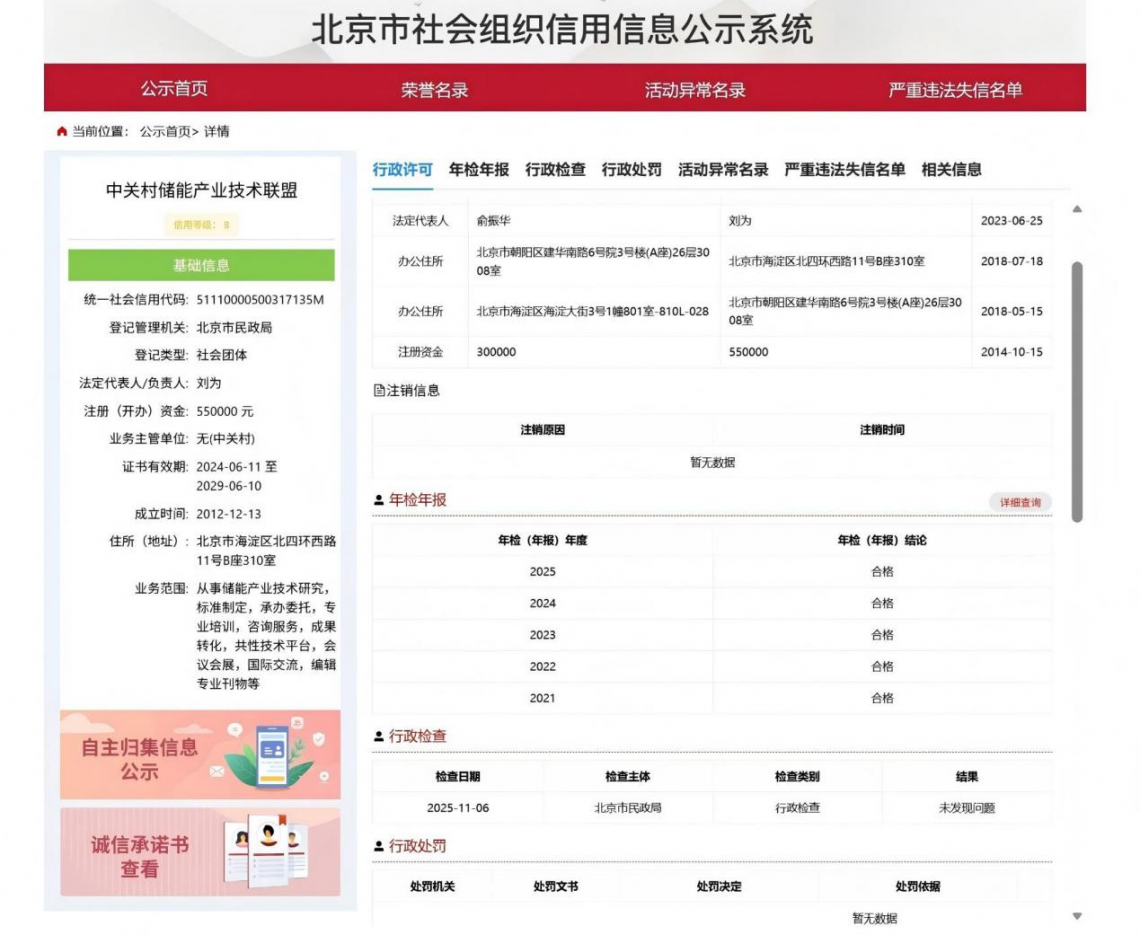Switch to the 相关信息 tab
The image size is (1140, 935).
(951, 169)
